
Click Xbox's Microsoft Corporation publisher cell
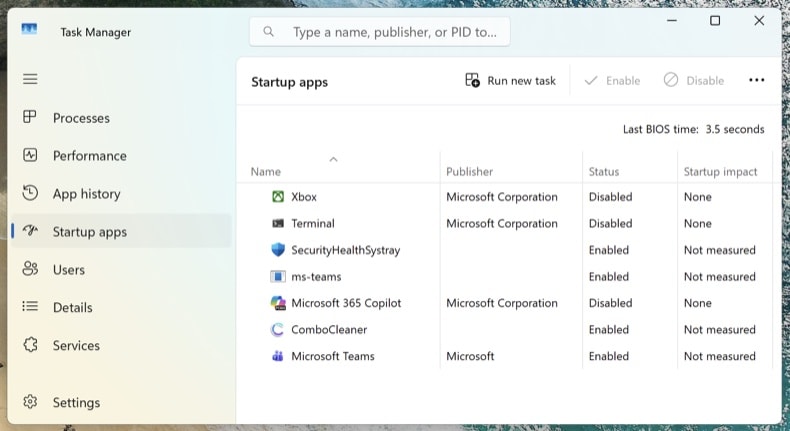click(502, 197)
